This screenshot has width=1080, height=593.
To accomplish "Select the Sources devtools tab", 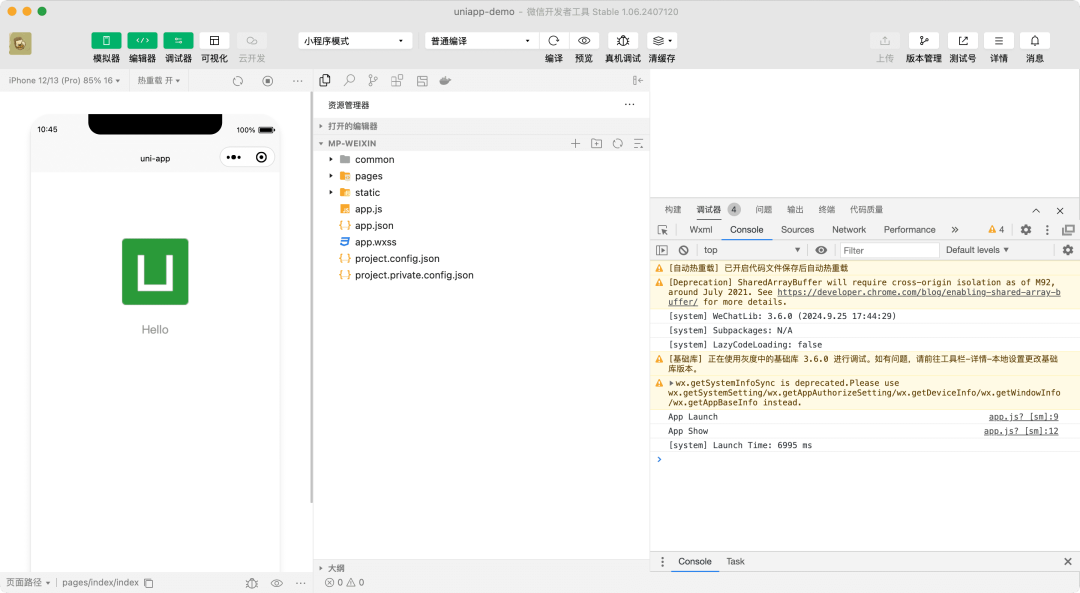I will point(797,229).
